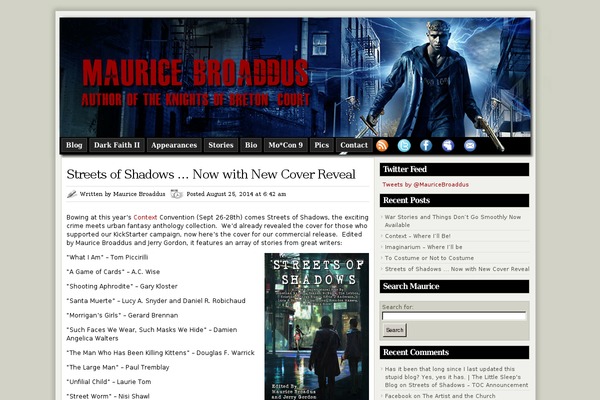Click the Written by Maurice Broaddus text
The height and width of the screenshot is (400, 600).
[122, 194]
